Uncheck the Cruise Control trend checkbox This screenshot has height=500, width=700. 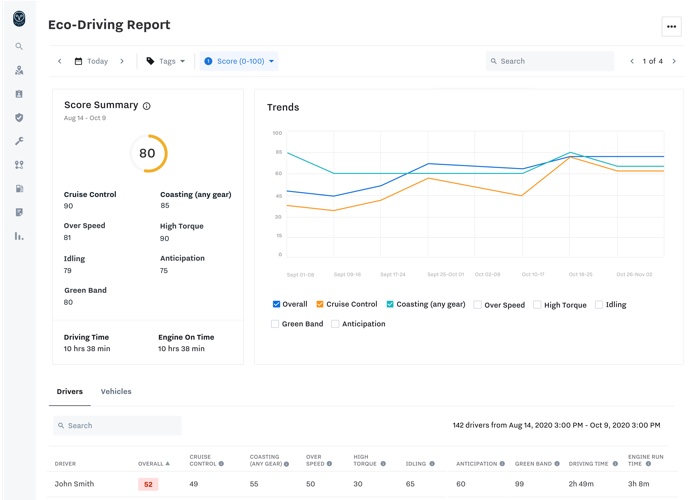coord(320,304)
